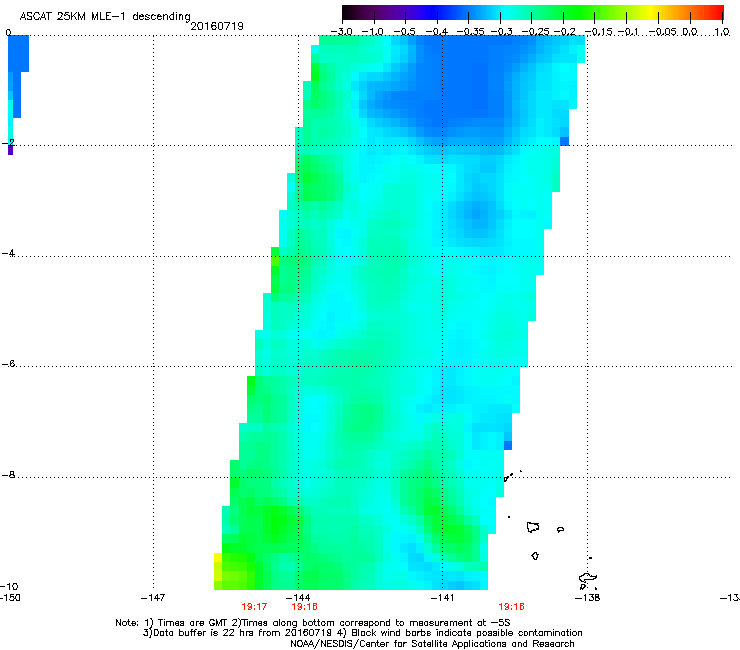The width and height of the screenshot is (740, 650).
Task: Click the title 'ASCAT 25KM MLE-1 descending'
Action: 105,17
